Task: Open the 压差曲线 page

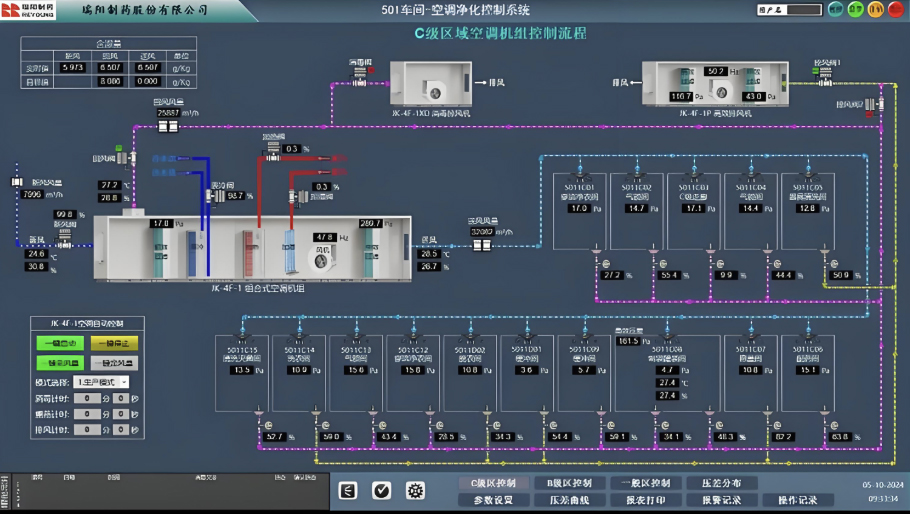Action: click(569, 499)
